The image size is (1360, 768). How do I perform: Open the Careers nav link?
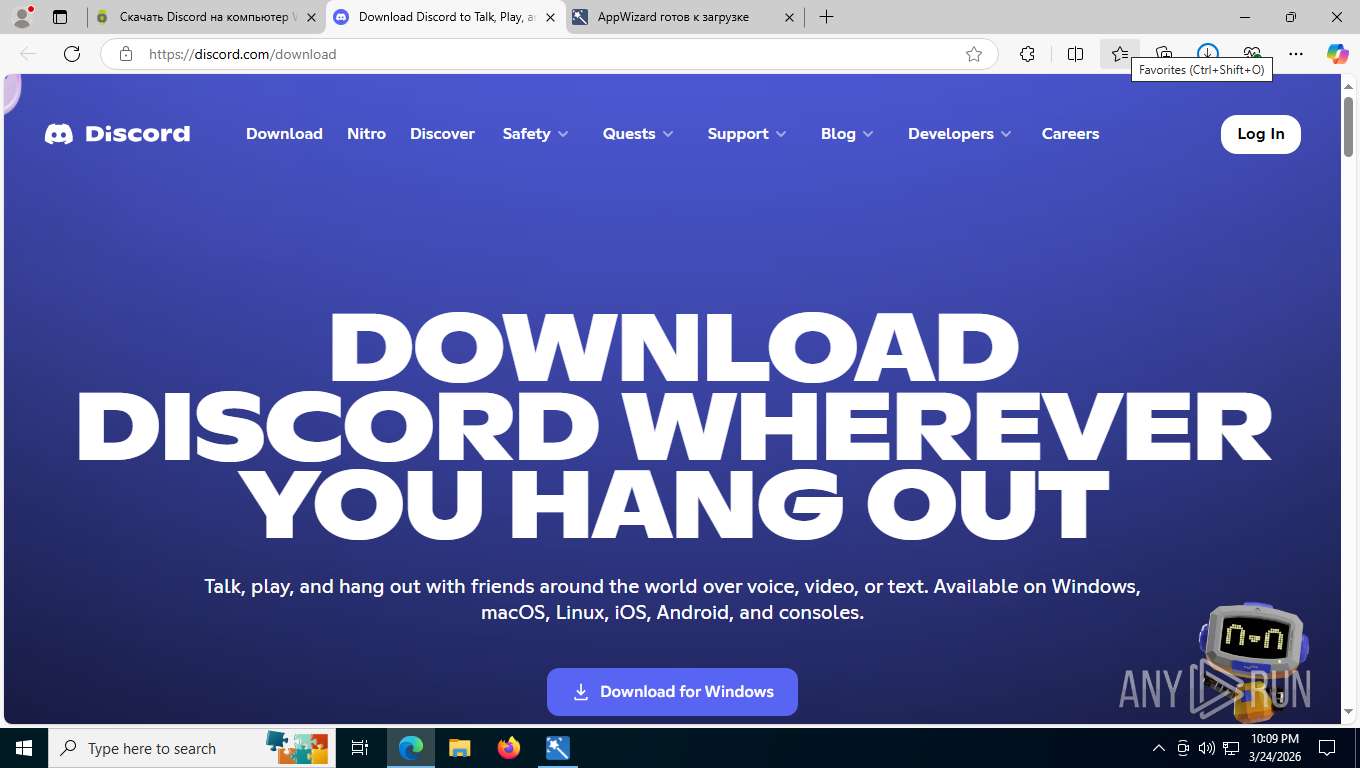click(x=1070, y=134)
